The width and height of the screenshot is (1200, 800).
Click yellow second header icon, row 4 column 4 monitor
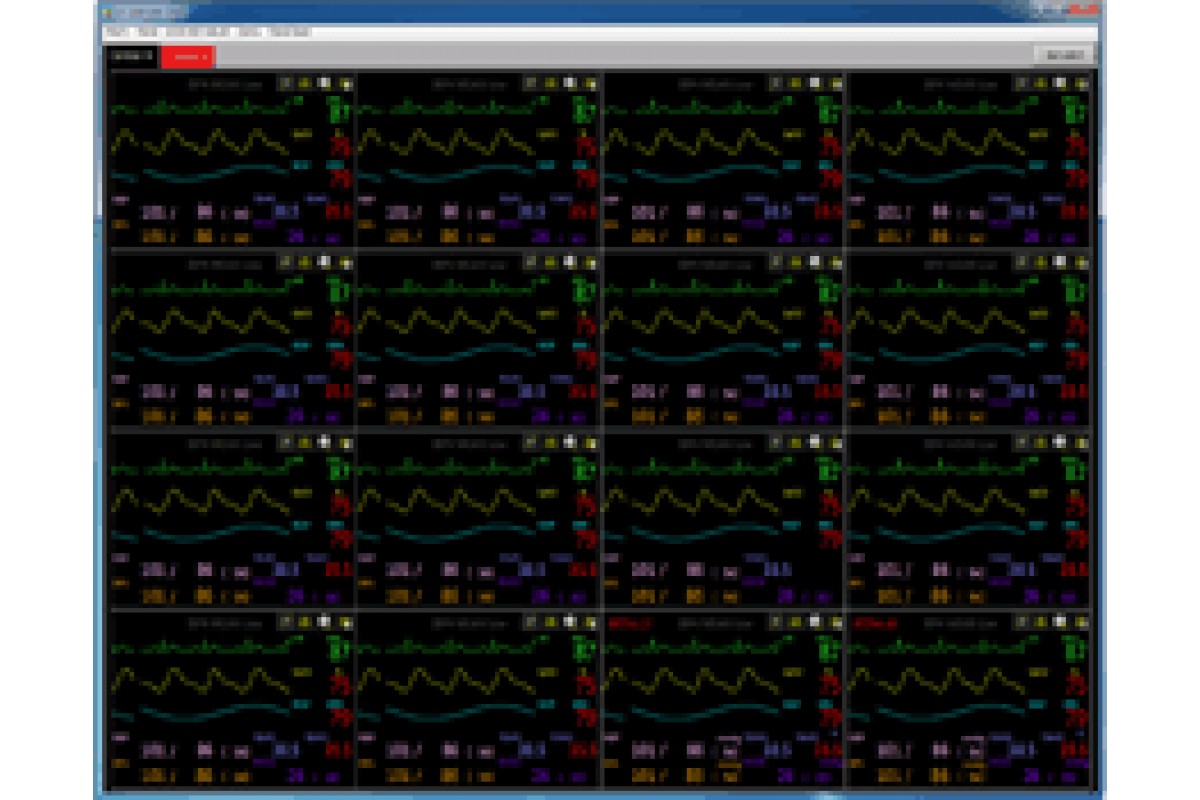click(1042, 622)
